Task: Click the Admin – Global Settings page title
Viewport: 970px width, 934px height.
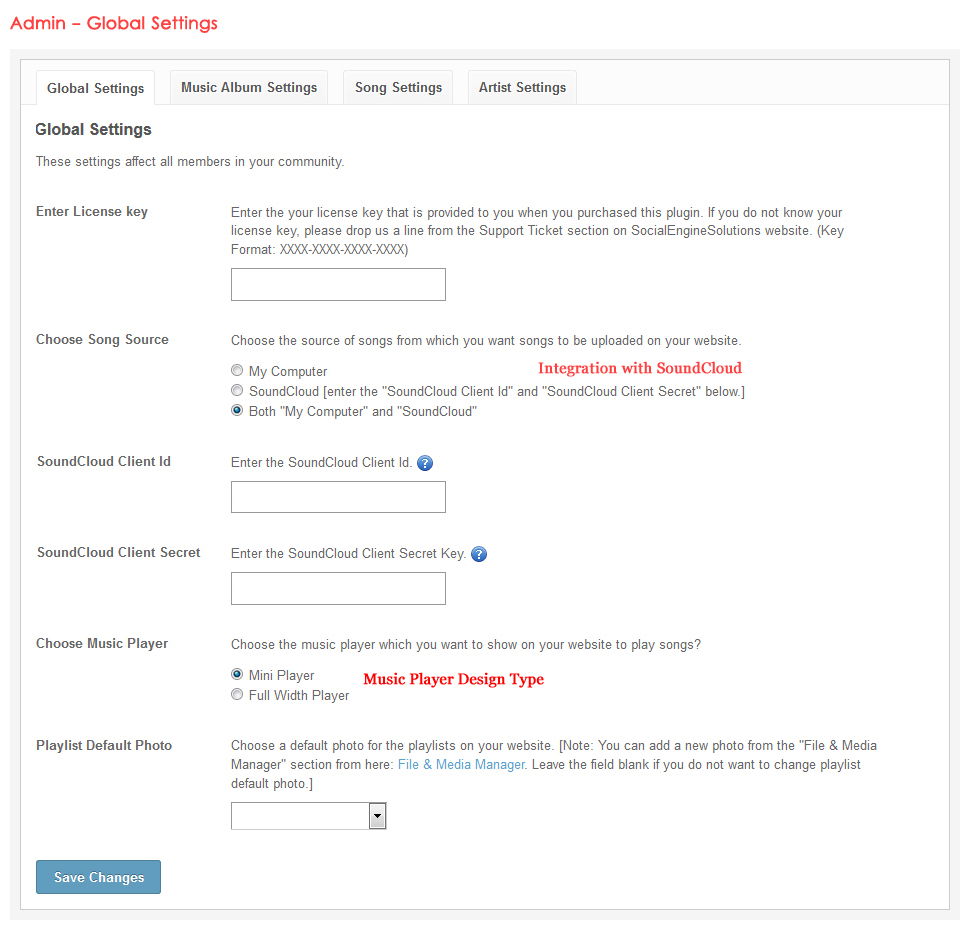Action: pyautogui.click(x=114, y=23)
